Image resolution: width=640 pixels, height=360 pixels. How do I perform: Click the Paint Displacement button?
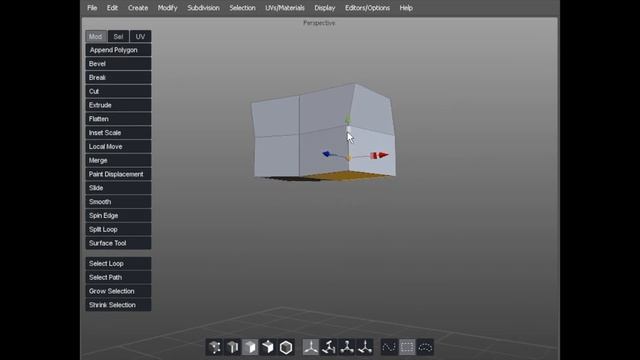118,174
